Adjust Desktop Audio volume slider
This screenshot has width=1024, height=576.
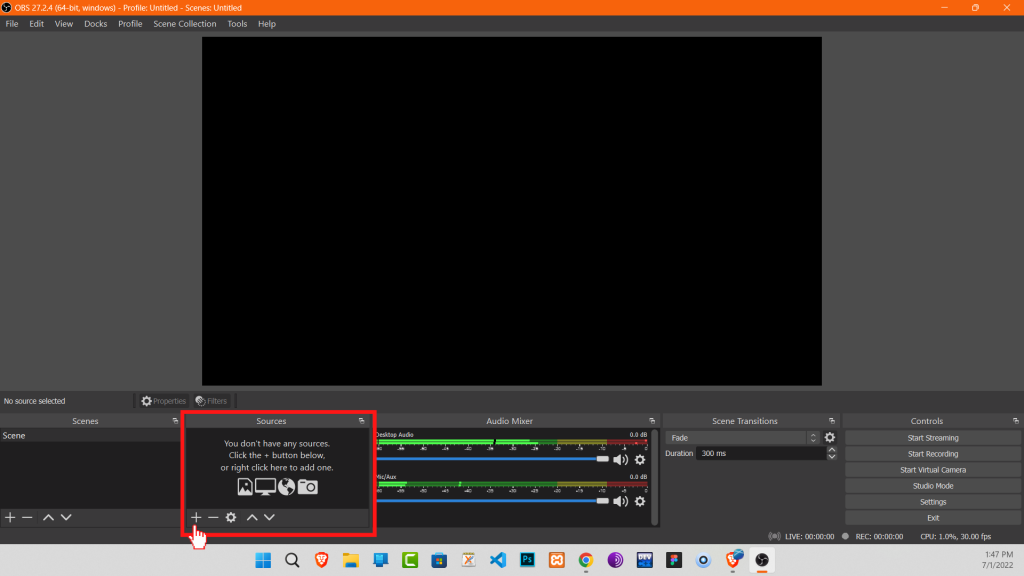[603, 459]
